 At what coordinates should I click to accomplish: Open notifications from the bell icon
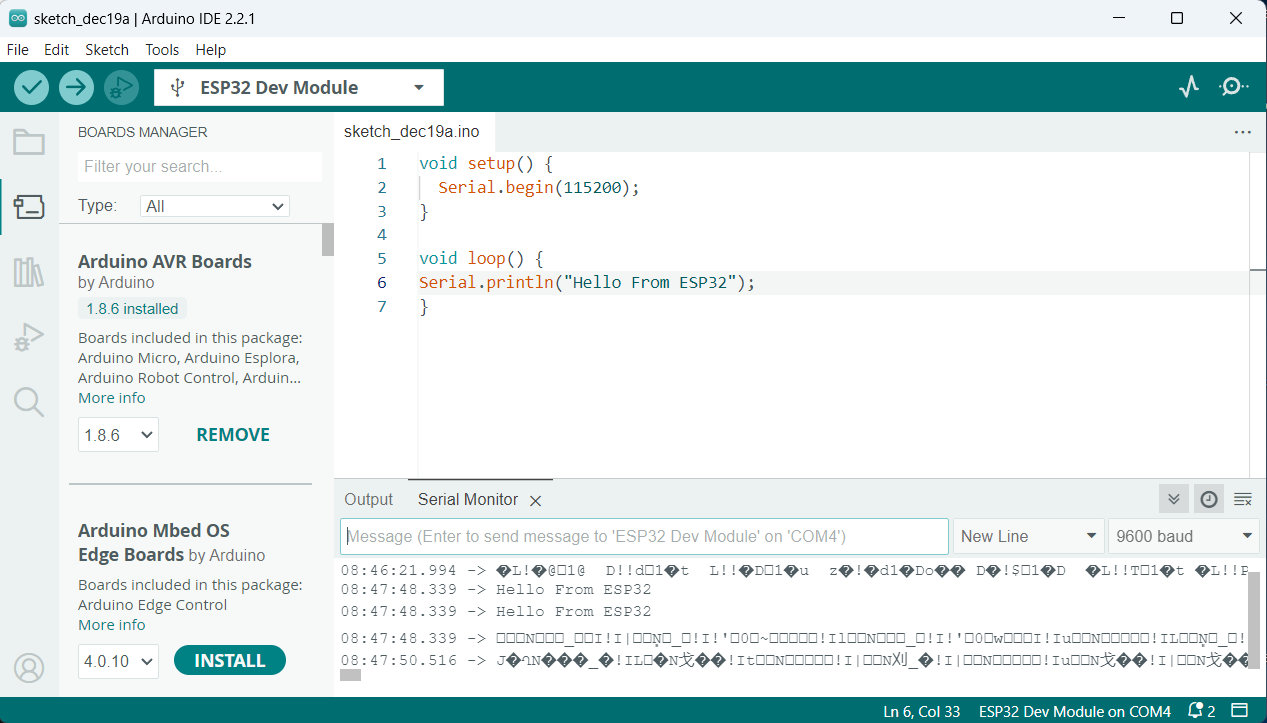(x=1195, y=711)
